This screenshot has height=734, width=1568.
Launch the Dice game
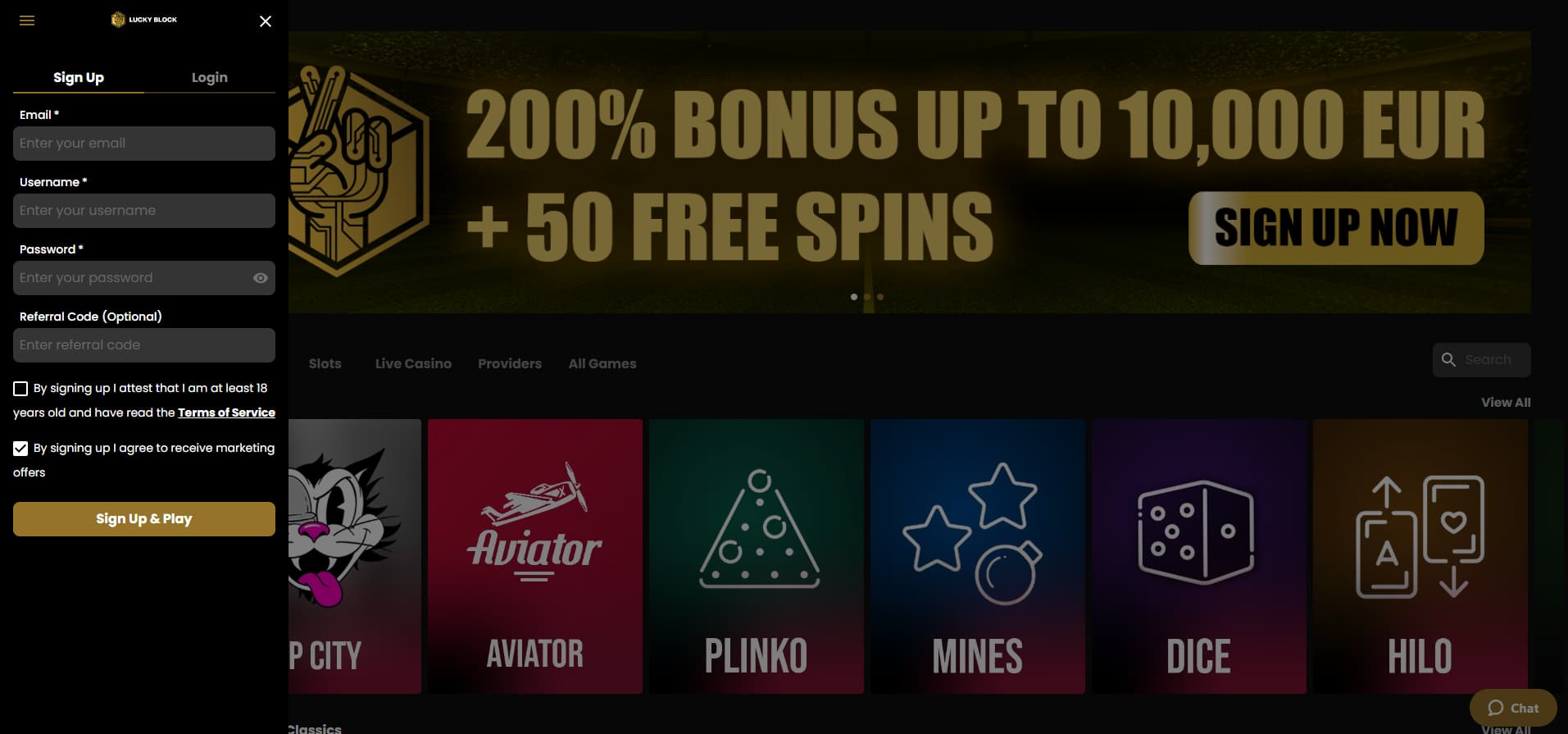(1199, 556)
